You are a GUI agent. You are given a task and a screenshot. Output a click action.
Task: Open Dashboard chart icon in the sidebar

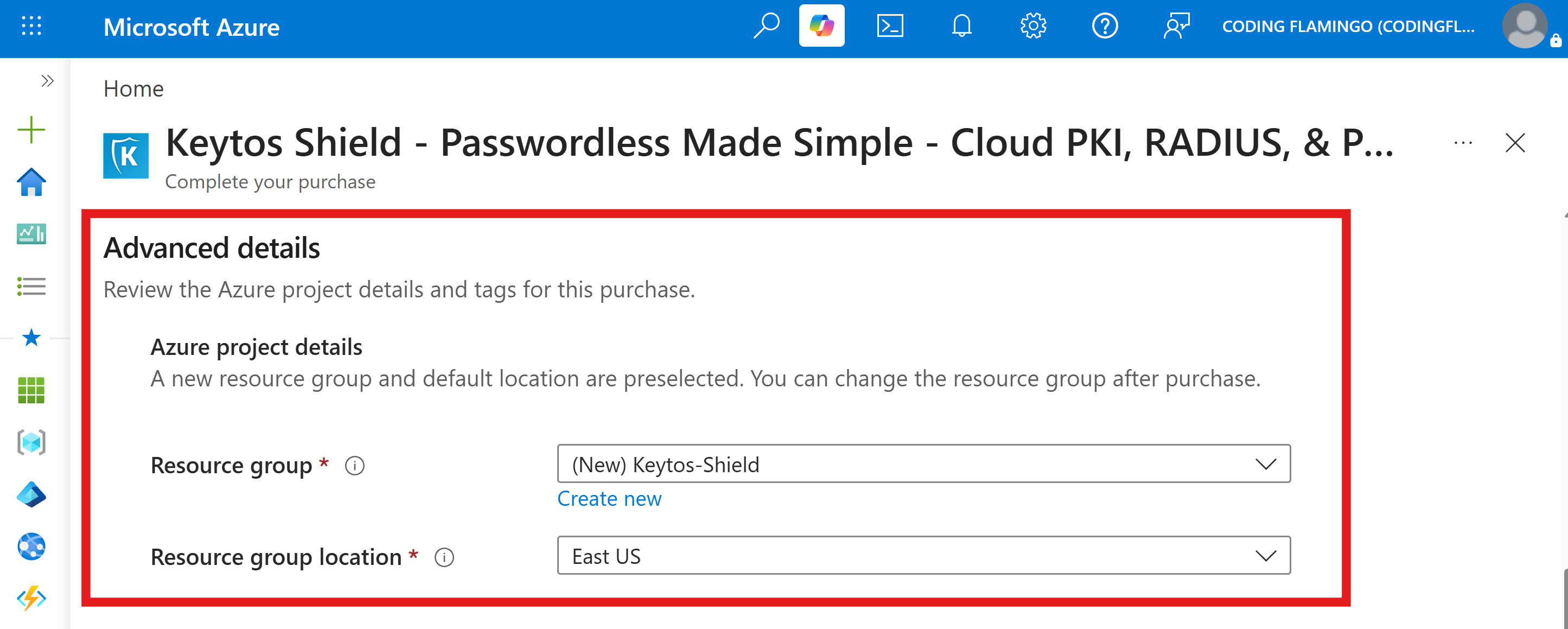coord(31,234)
